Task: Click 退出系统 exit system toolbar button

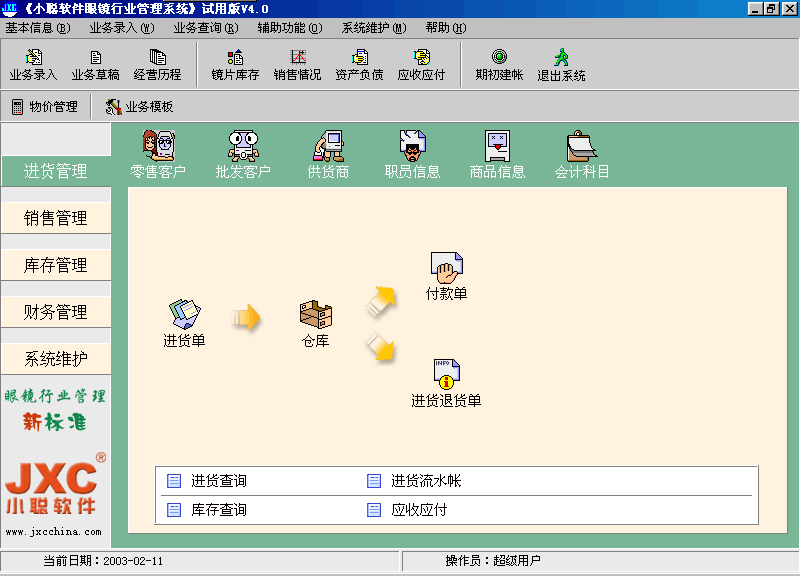Action: point(561,65)
